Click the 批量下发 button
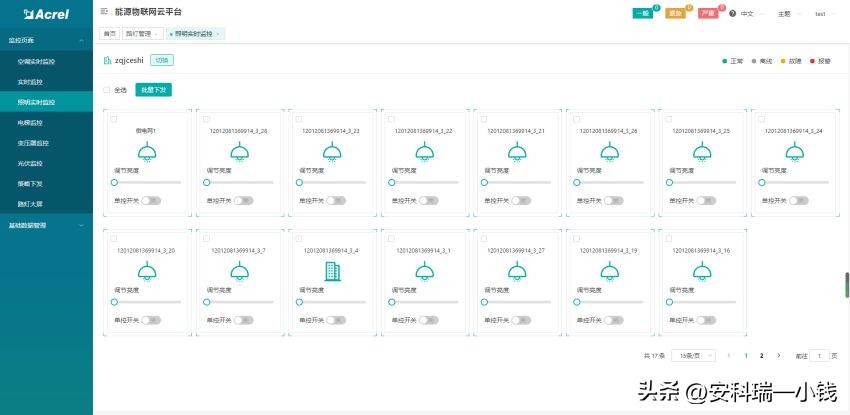 tap(154, 90)
